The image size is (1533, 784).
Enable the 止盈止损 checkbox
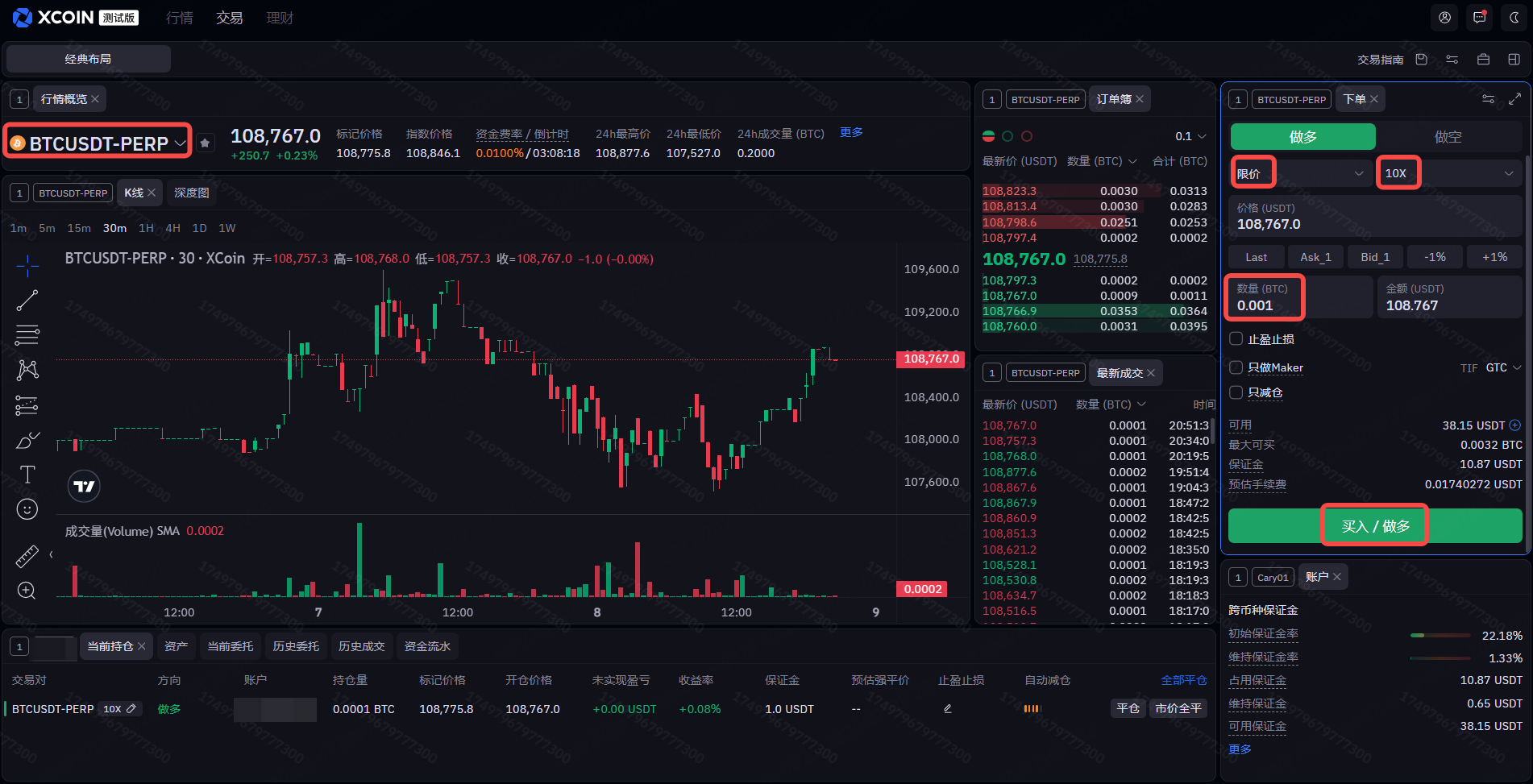[x=1236, y=339]
